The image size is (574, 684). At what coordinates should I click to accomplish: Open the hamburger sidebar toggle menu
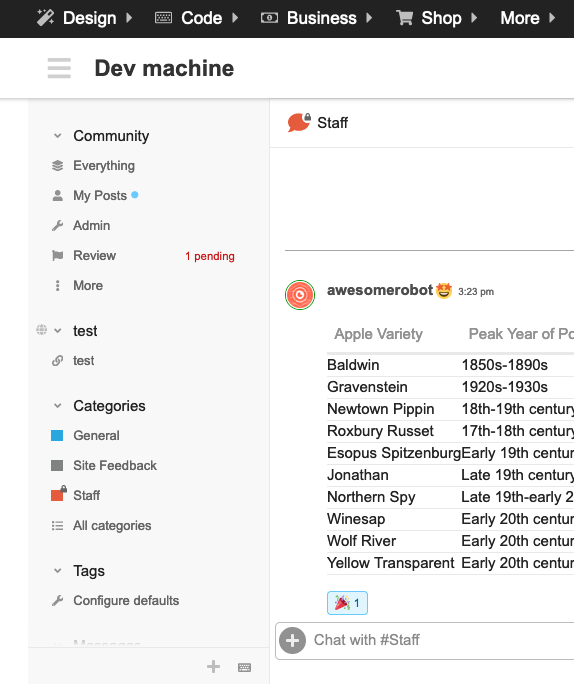point(59,68)
